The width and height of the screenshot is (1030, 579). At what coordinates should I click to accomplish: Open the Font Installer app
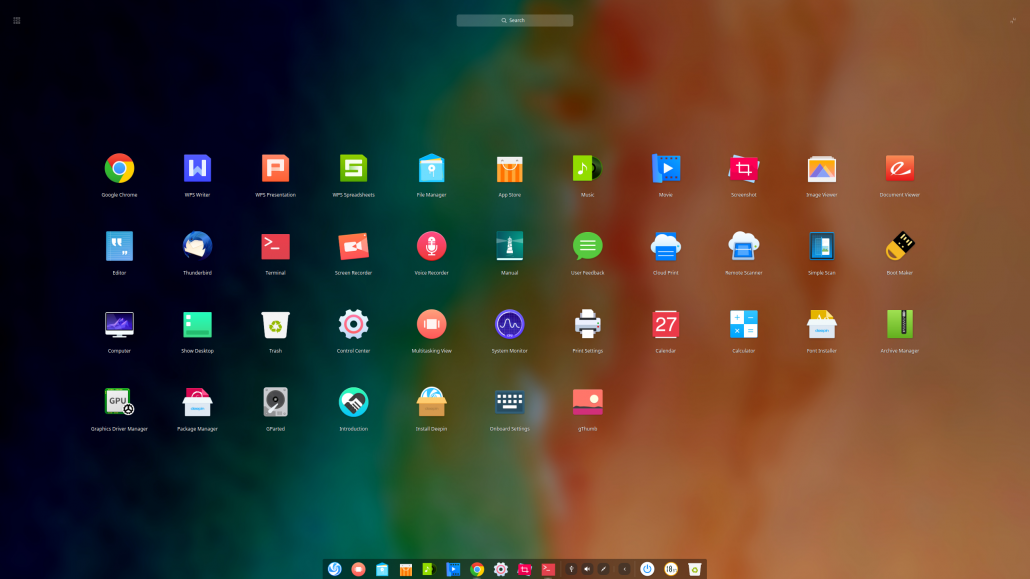[x=821, y=324]
